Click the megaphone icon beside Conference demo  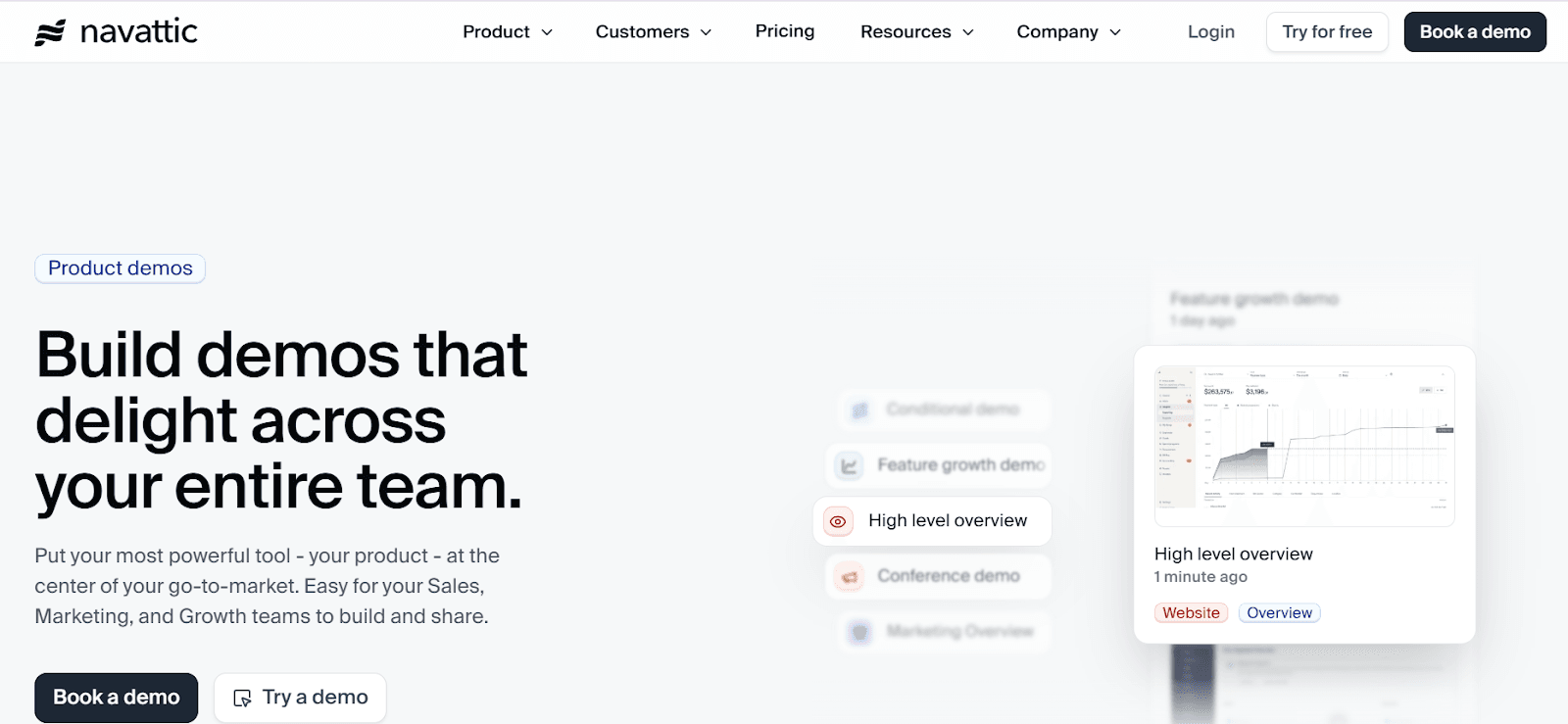(x=850, y=577)
